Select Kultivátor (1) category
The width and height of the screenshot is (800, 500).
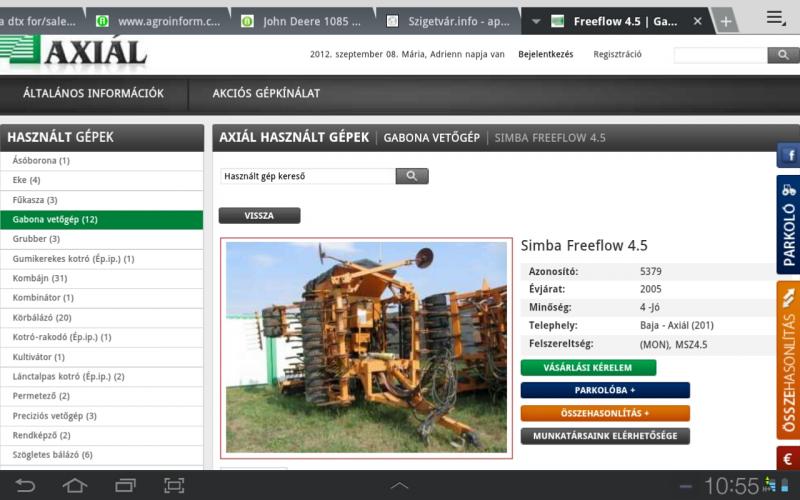coord(102,357)
